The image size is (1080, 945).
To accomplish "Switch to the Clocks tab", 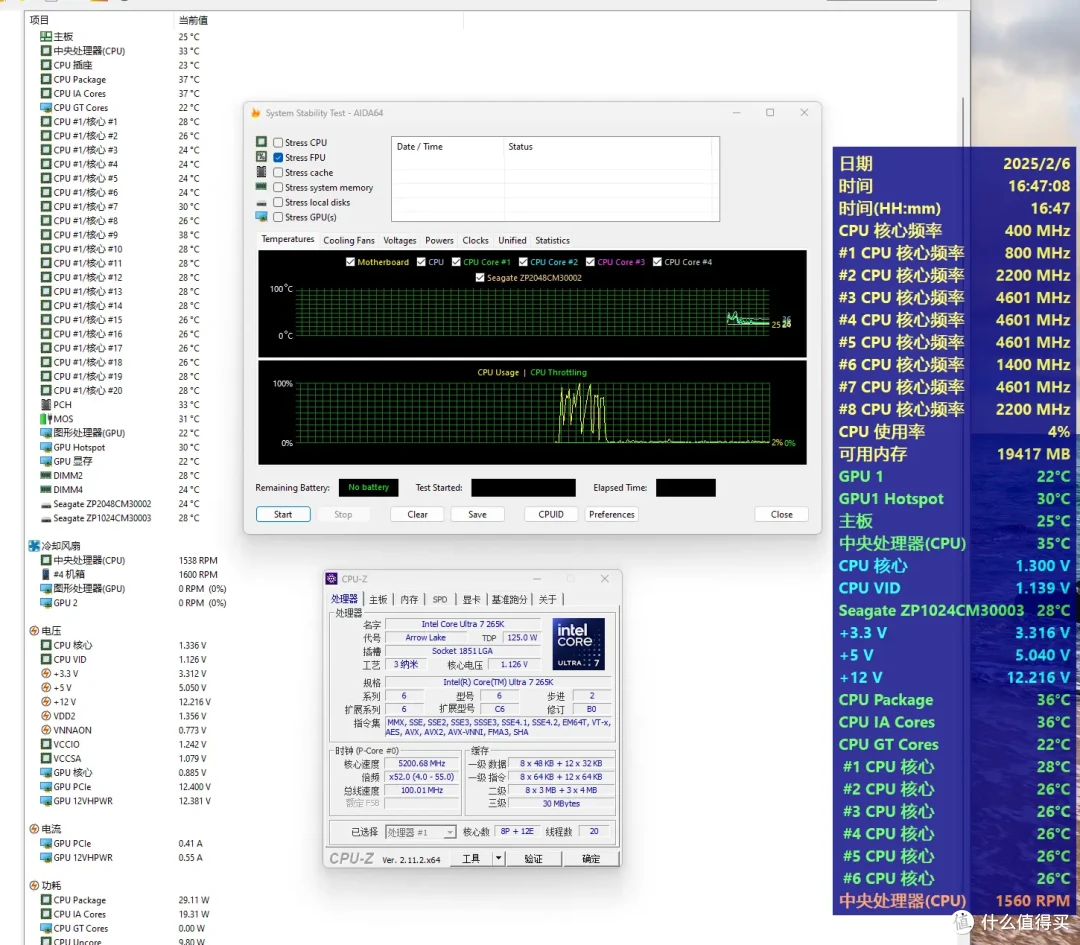I will (475, 240).
